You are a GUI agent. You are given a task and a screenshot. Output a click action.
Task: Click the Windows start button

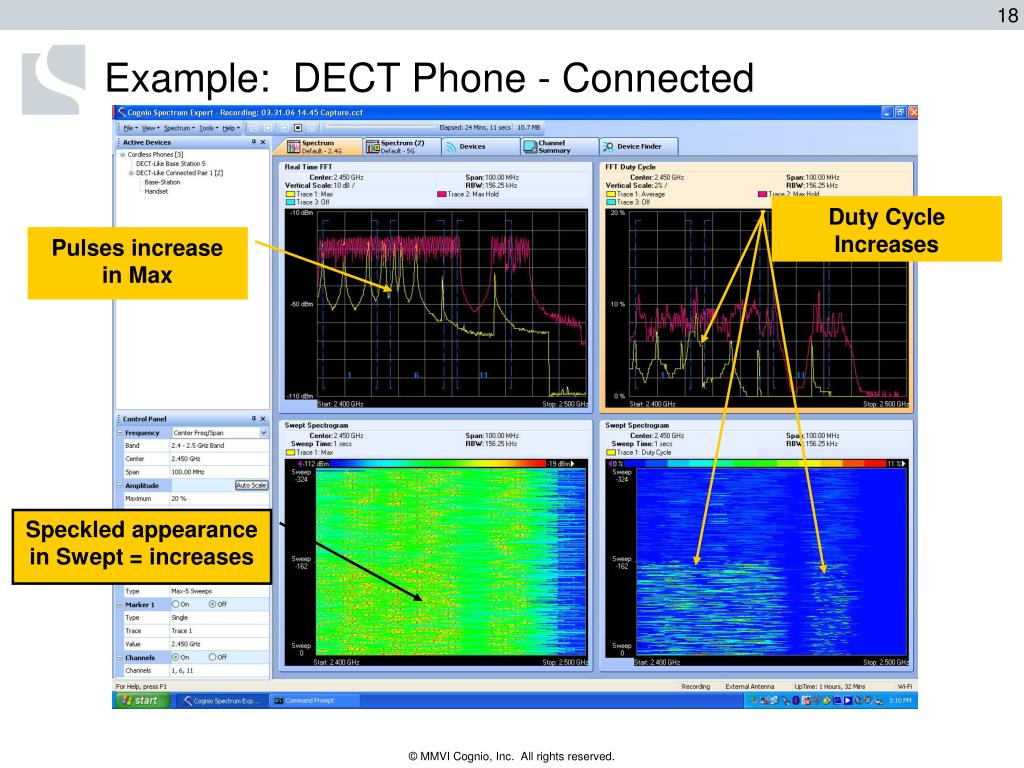pos(141,700)
